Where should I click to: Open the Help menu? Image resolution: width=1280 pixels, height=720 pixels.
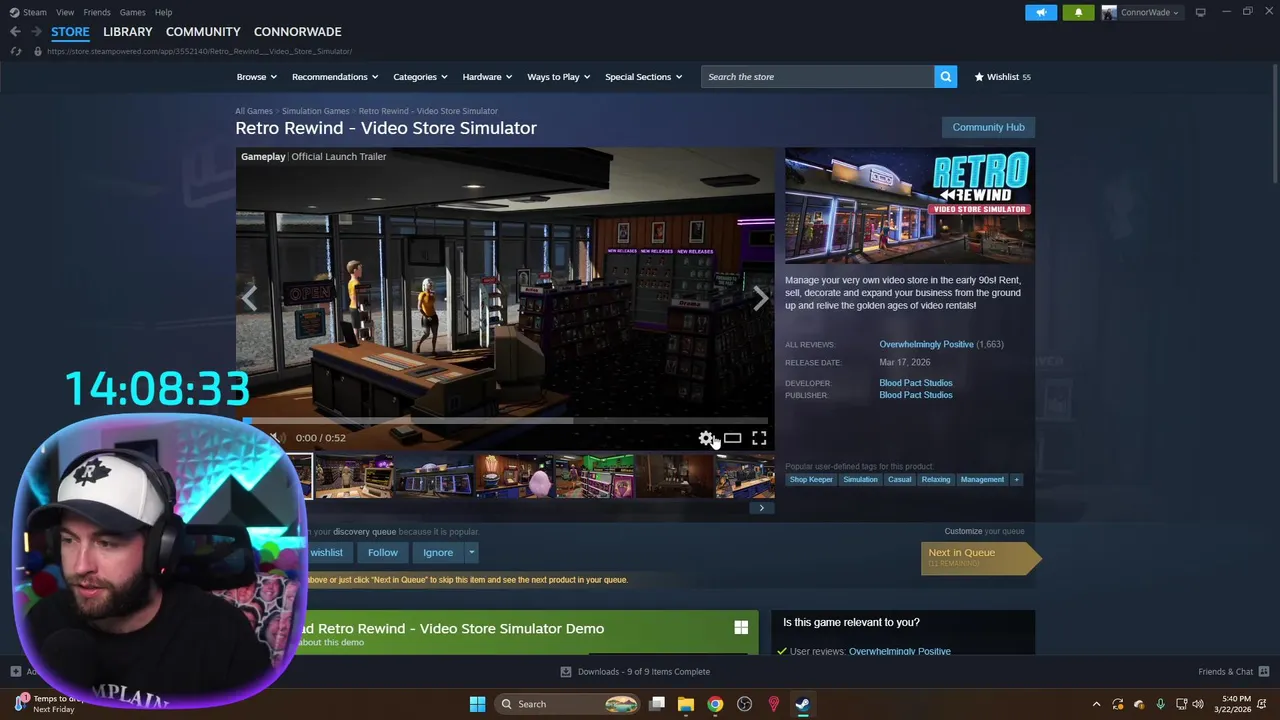(x=163, y=12)
